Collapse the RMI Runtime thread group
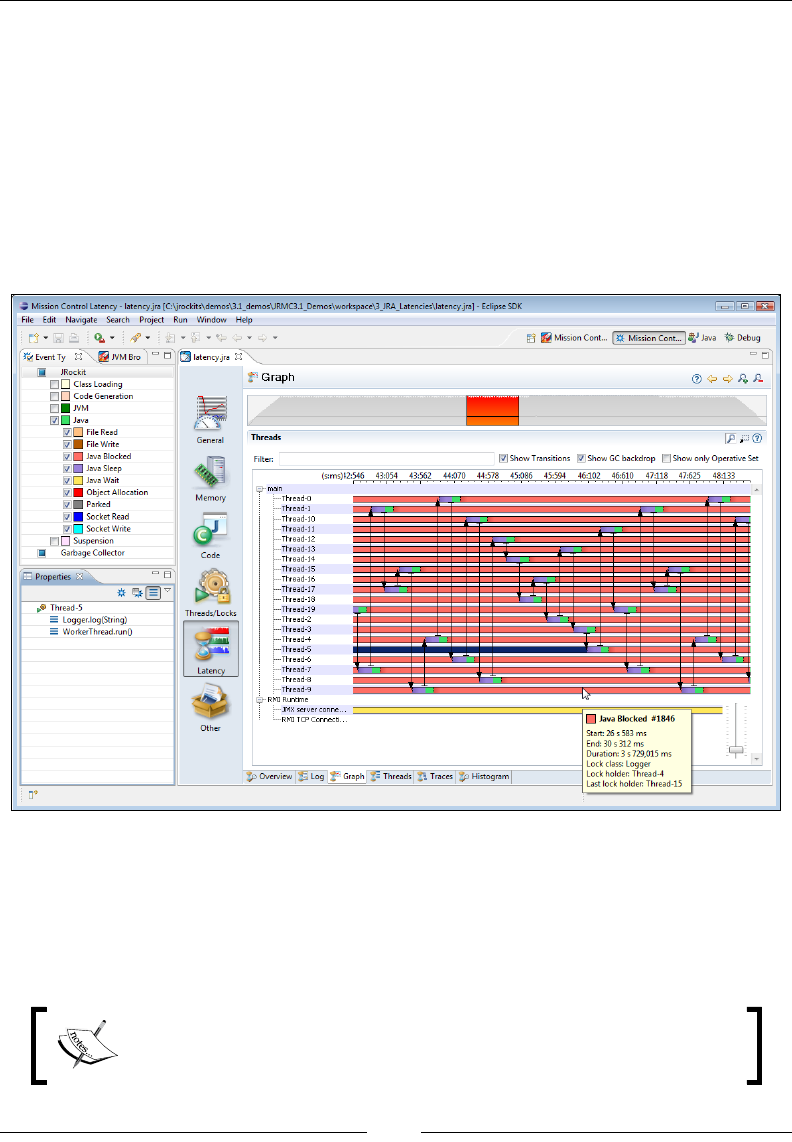Image resolution: width=792 pixels, height=1142 pixels. pos(259,700)
